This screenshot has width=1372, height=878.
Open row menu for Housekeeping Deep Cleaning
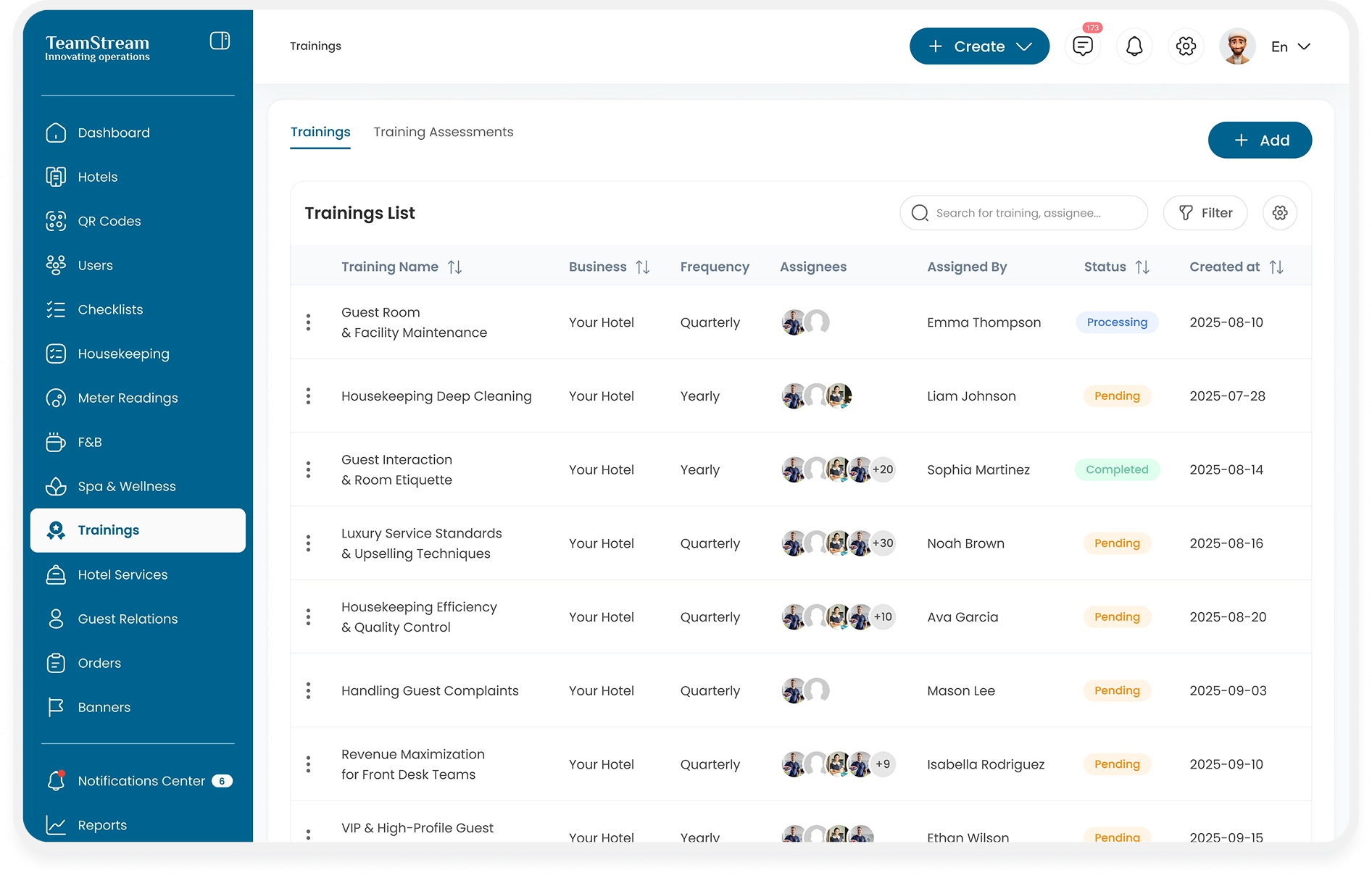point(309,396)
